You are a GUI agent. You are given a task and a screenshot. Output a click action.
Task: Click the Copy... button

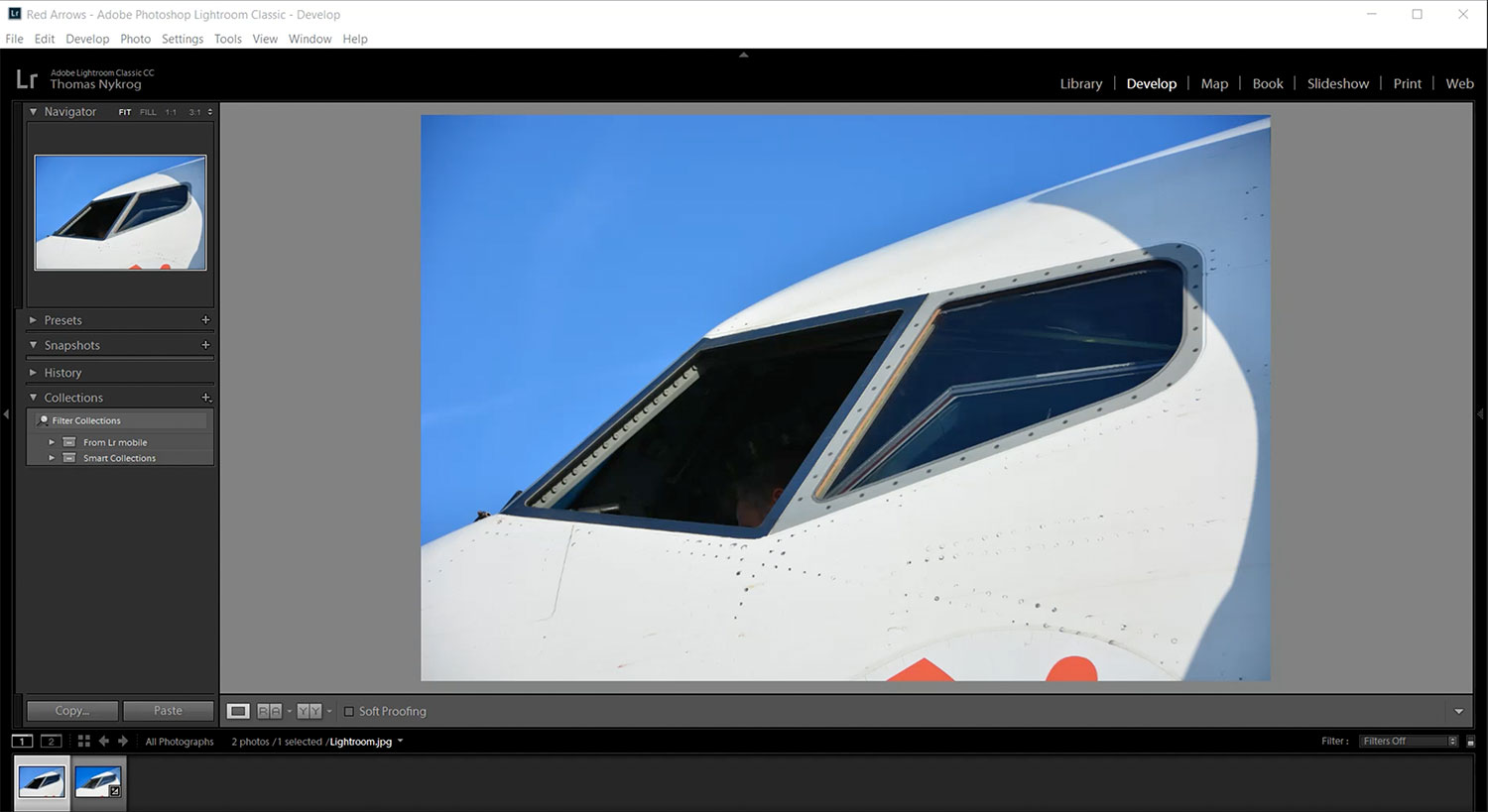click(x=72, y=711)
